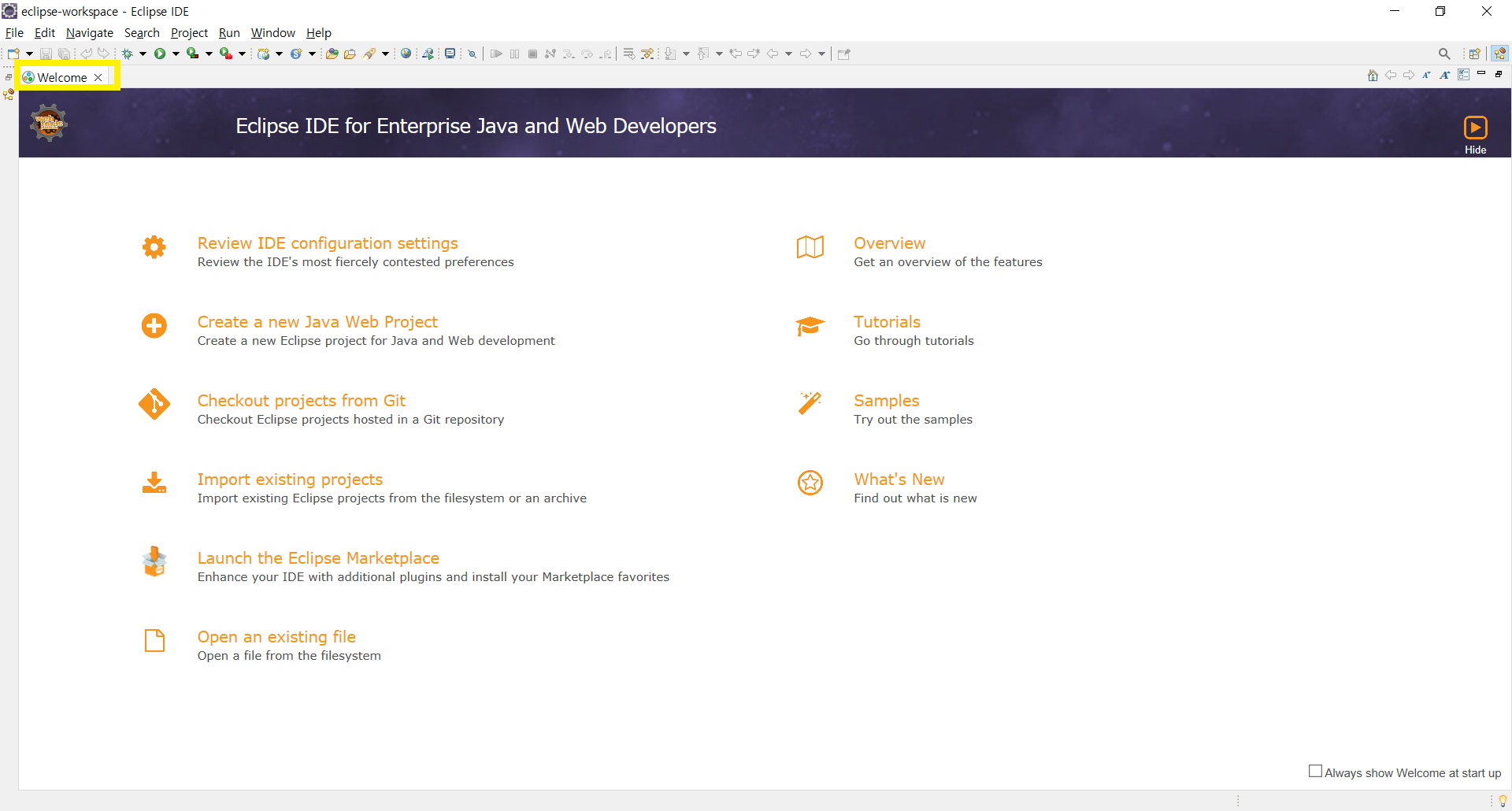Open Review IDE configuration settings link
This screenshot has height=811, width=1512.
coord(328,243)
